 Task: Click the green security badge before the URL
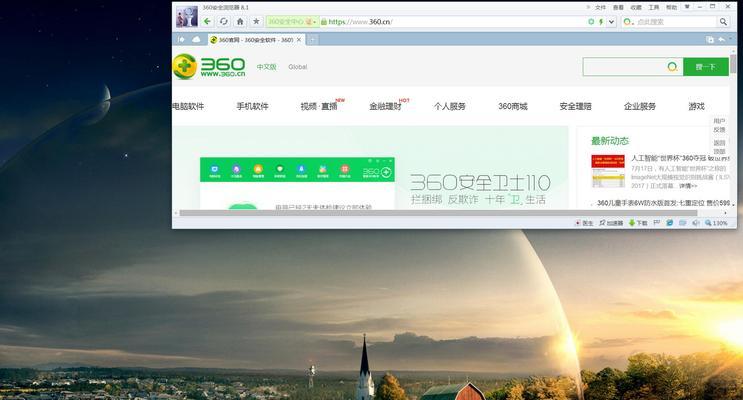tap(291, 22)
